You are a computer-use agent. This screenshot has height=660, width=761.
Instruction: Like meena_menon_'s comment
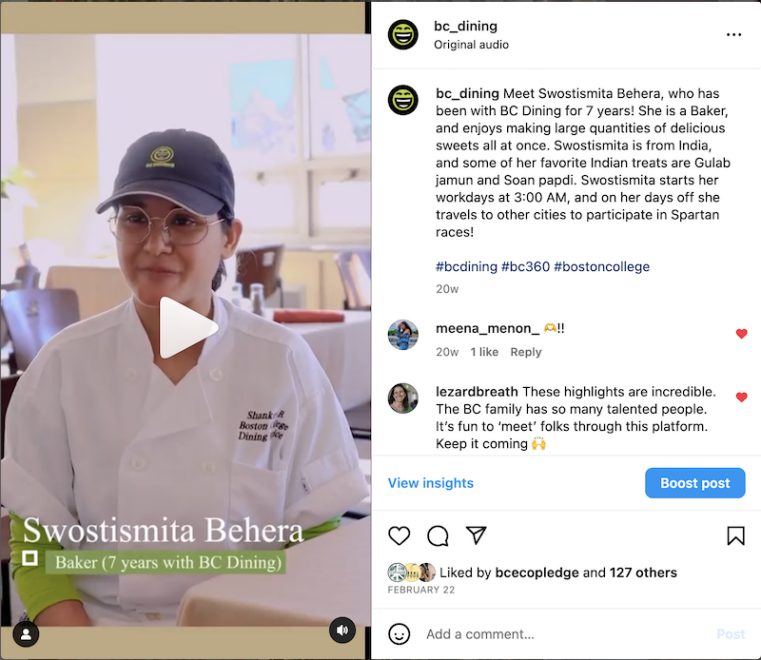tap(741, 333)
